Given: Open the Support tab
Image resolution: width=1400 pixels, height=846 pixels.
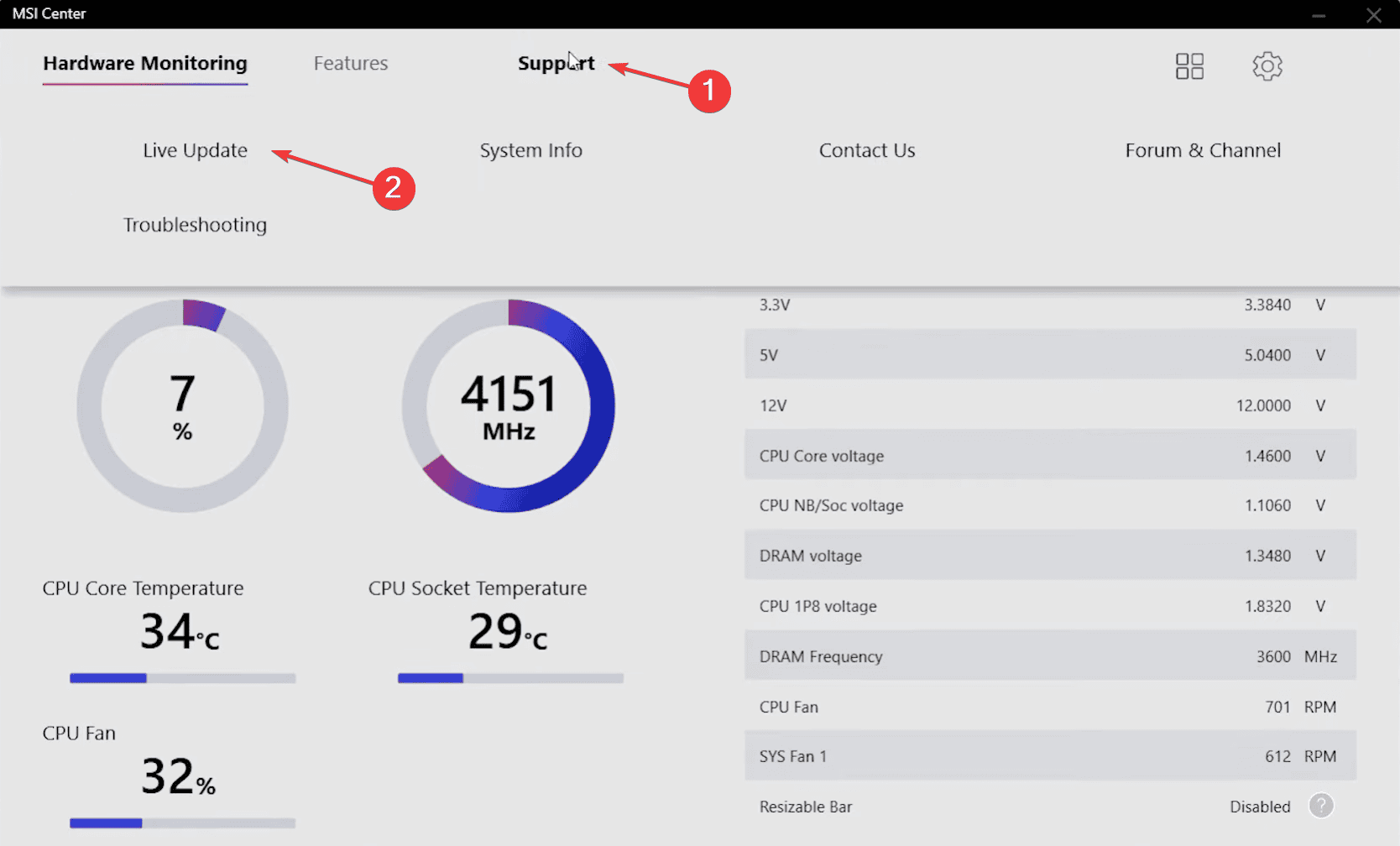Looking at the screenshot, I should point(556,64).
